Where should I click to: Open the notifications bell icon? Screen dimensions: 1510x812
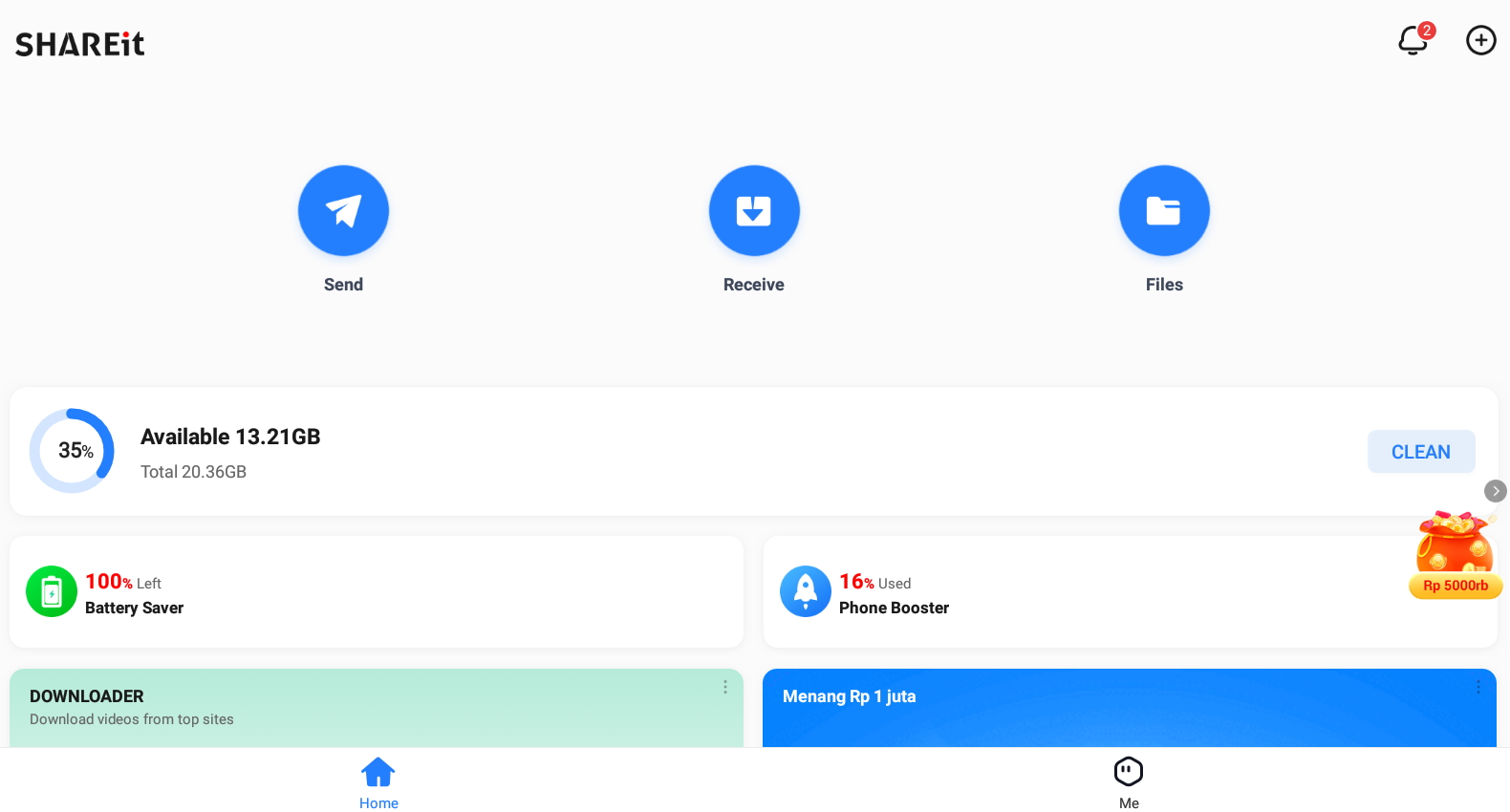tap(1413, 40)
